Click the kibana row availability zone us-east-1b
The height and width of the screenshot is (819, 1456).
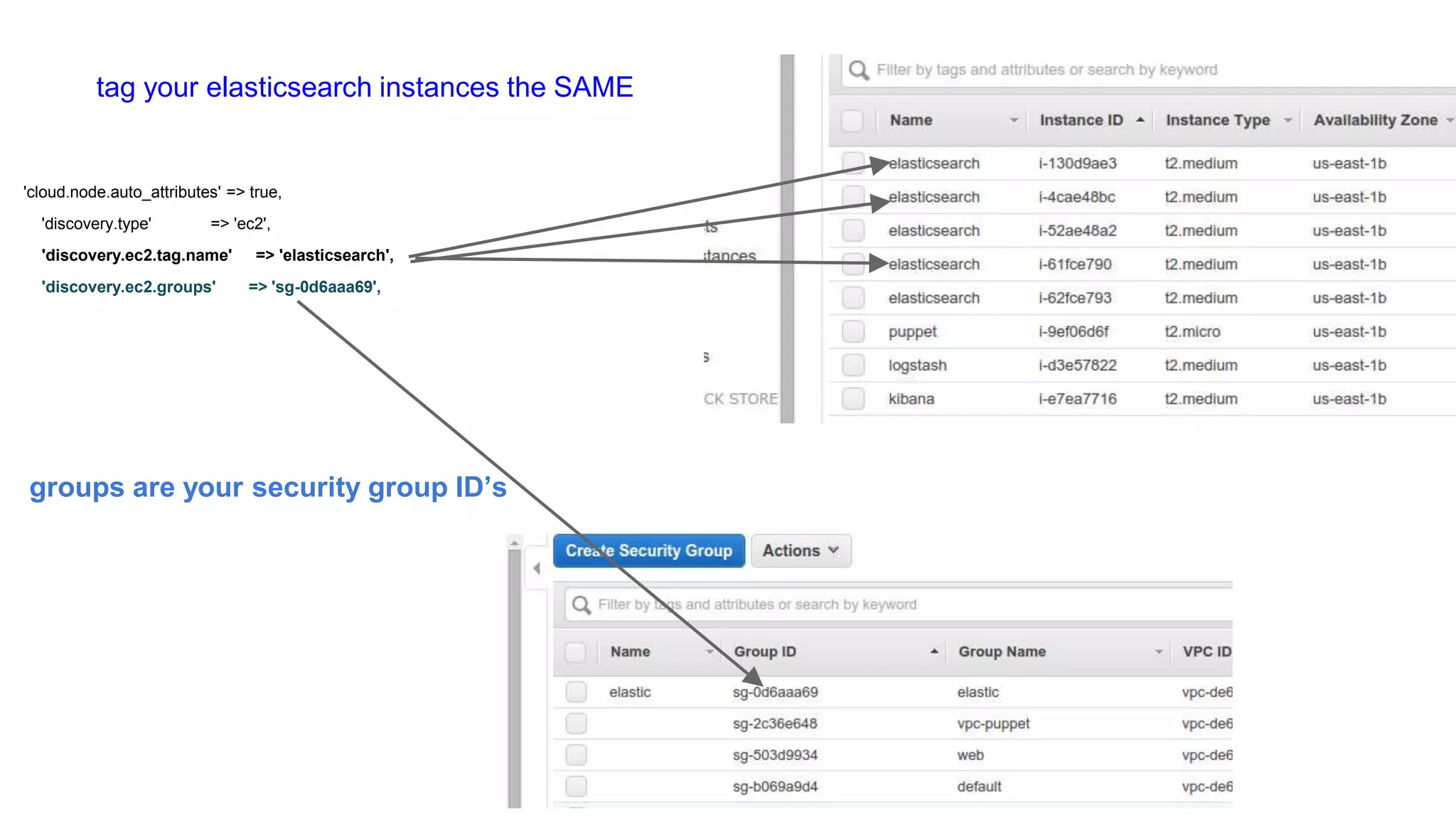(x=1349, y=399)
